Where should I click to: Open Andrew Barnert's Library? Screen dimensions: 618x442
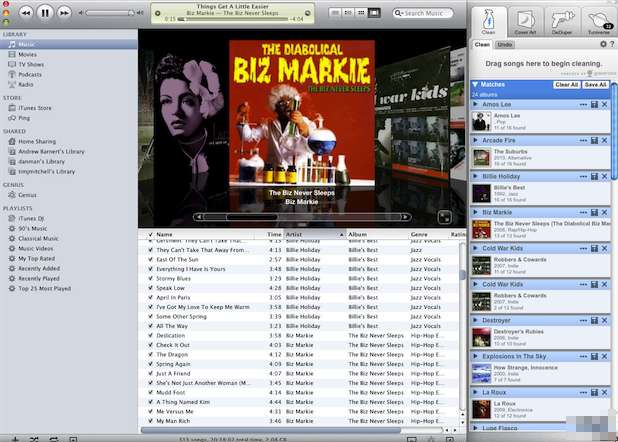click(x=51, y=151)
